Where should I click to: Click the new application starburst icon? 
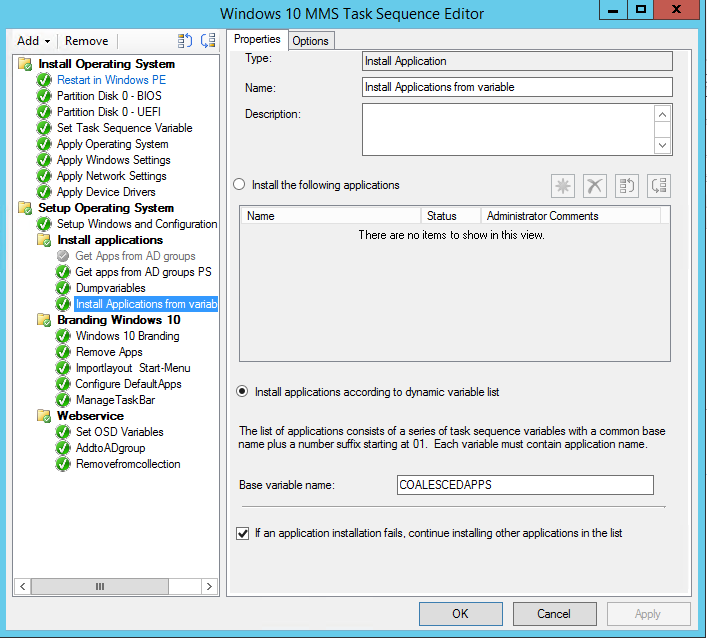pos(564,186)
